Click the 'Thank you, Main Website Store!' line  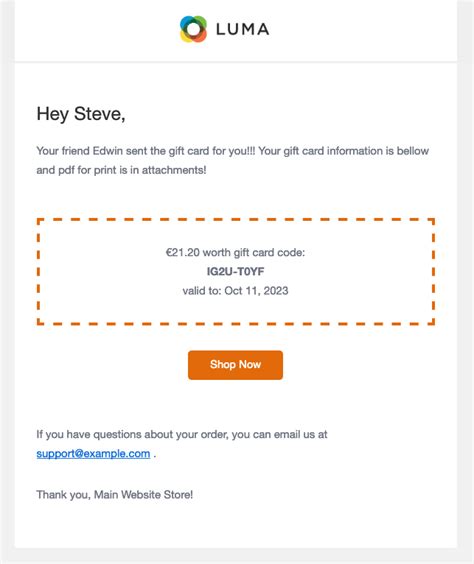click(x=115, y=495)
